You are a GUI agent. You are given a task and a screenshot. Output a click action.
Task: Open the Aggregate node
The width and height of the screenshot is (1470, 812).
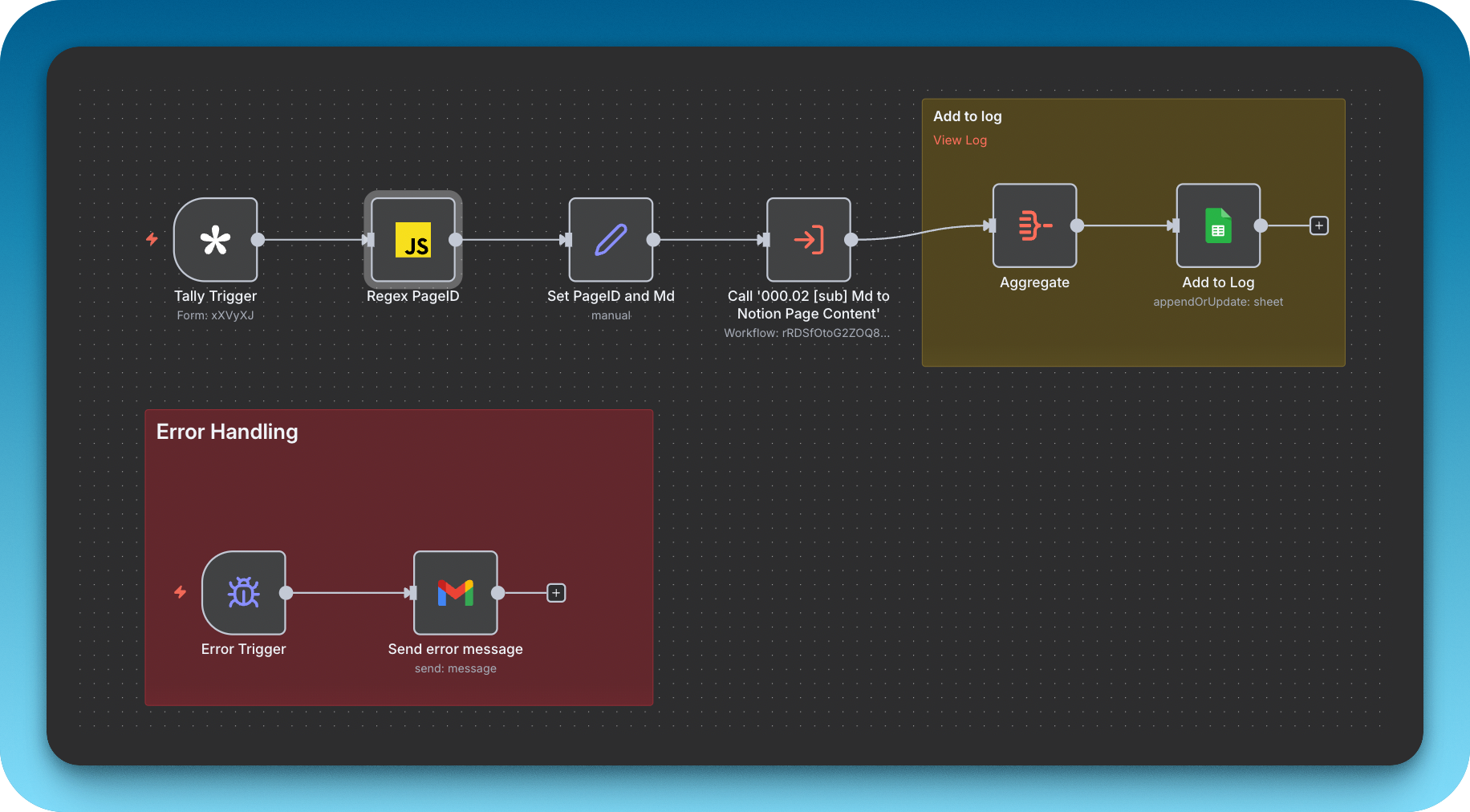click(x=1034, y=225)
